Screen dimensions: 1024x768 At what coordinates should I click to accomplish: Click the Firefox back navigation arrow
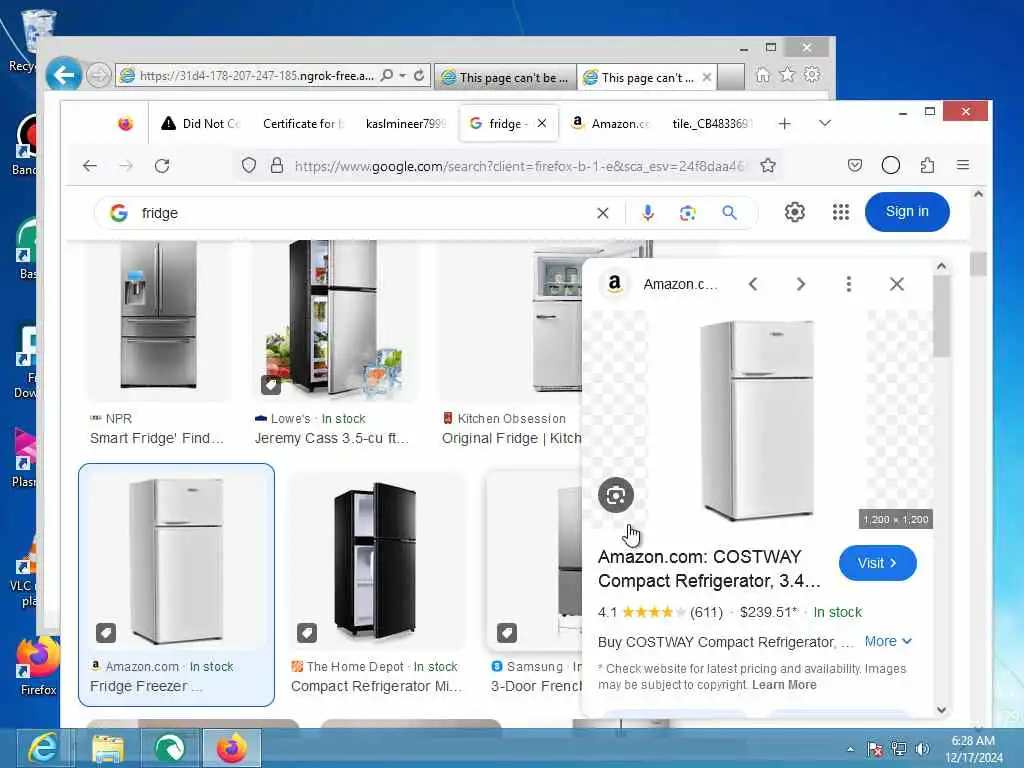pos(90,166)
